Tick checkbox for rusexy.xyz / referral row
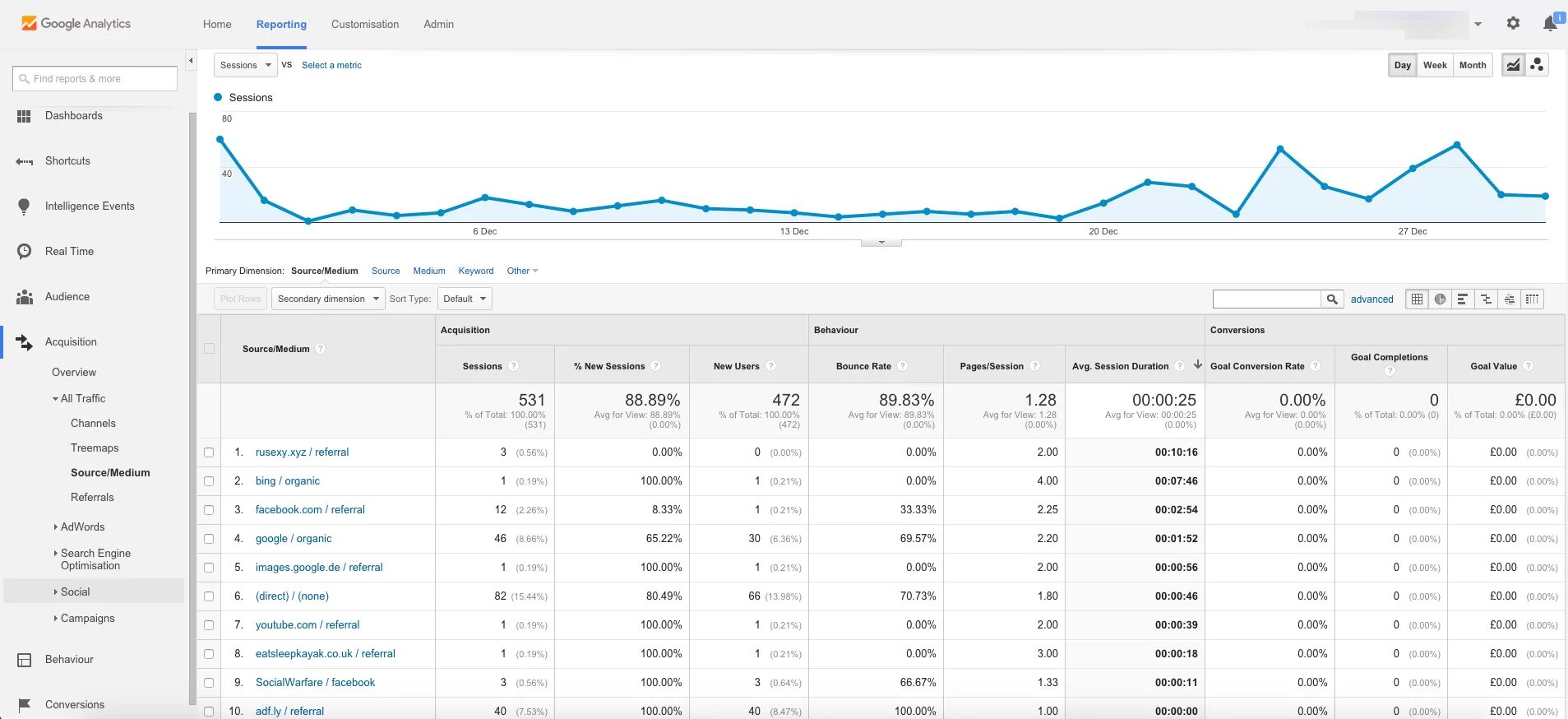The image size is (1568, 719). point(209,452)
